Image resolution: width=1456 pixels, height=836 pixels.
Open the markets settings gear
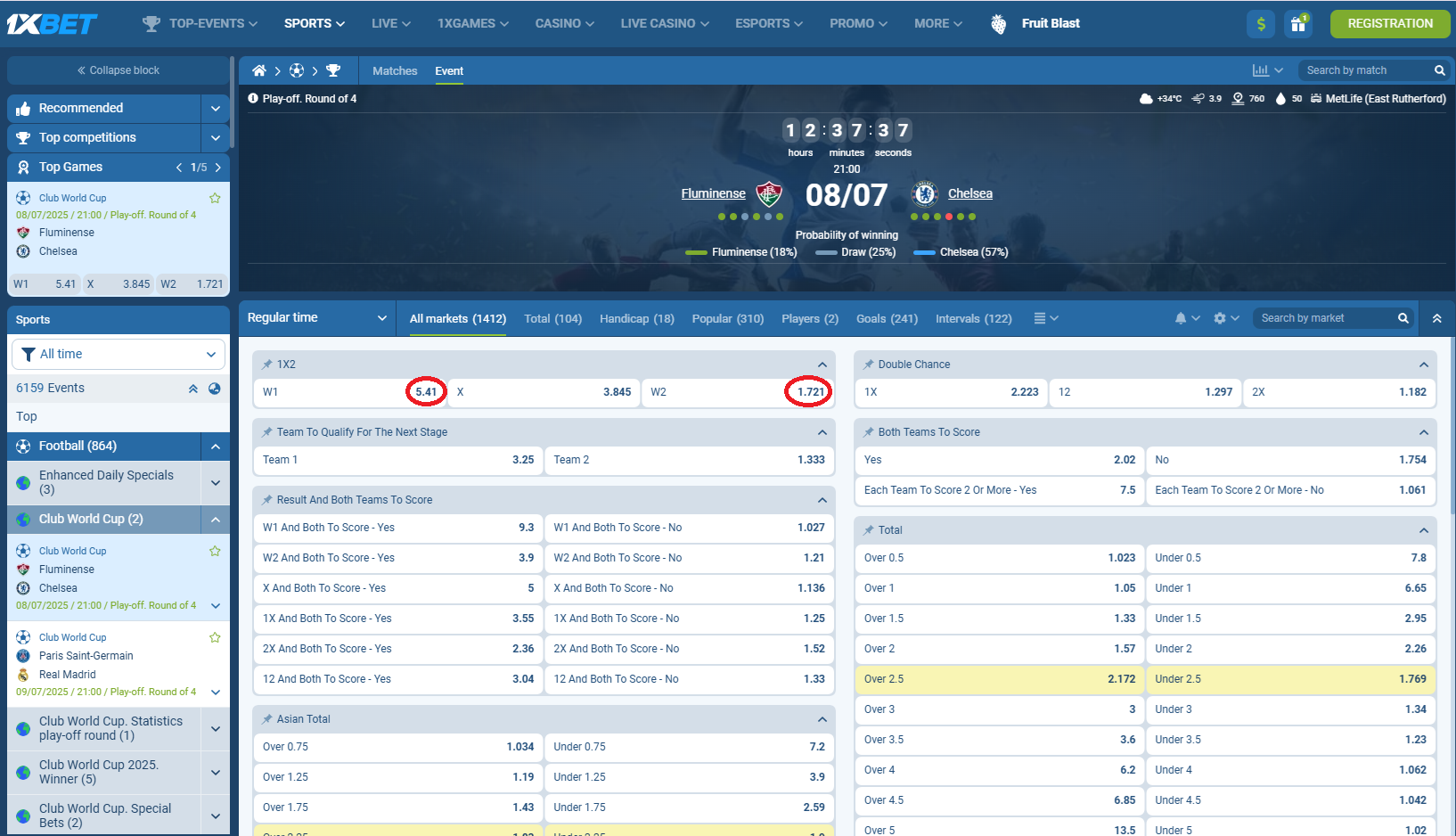pyautogui.click(x=1220, y=318)
